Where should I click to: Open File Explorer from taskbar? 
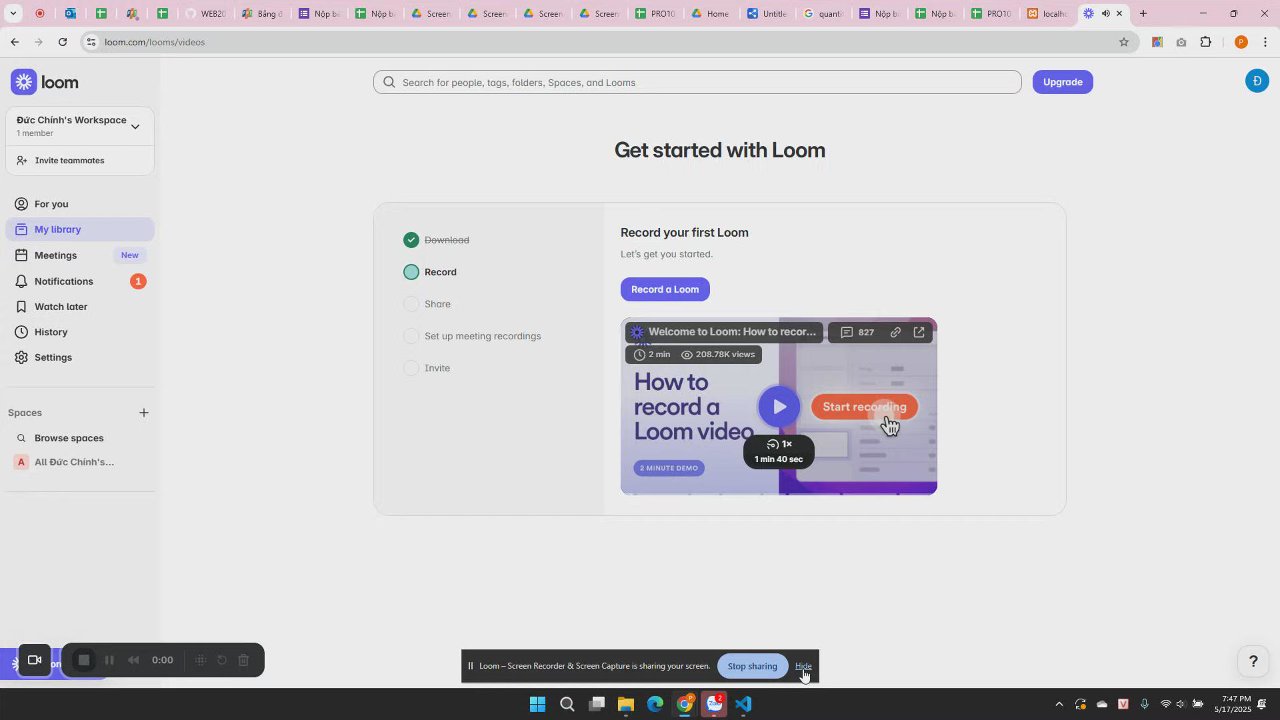pyautogui.click(x=626, y=704)
